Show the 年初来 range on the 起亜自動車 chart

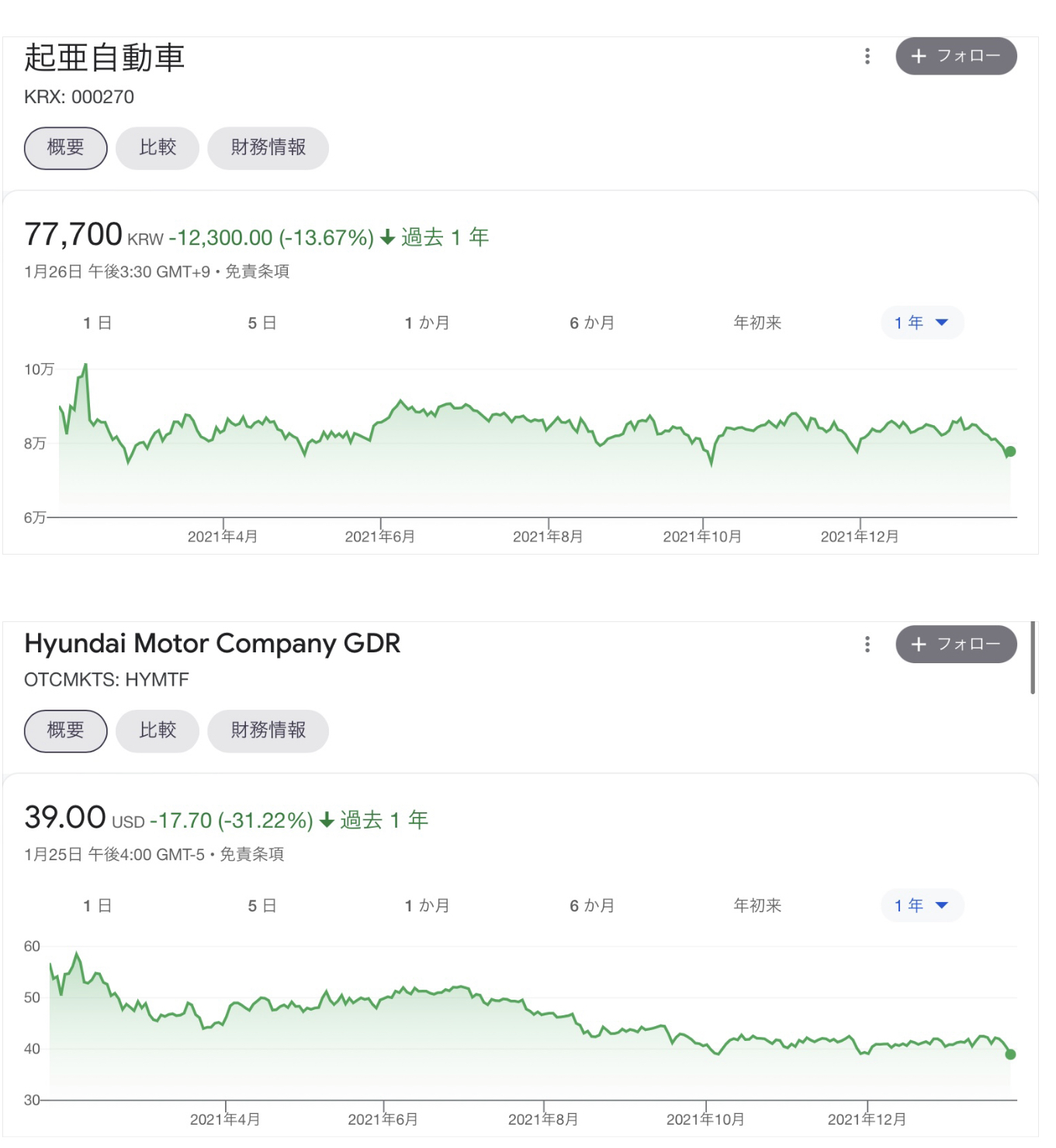pyautogui.click(x=758, y=323)
